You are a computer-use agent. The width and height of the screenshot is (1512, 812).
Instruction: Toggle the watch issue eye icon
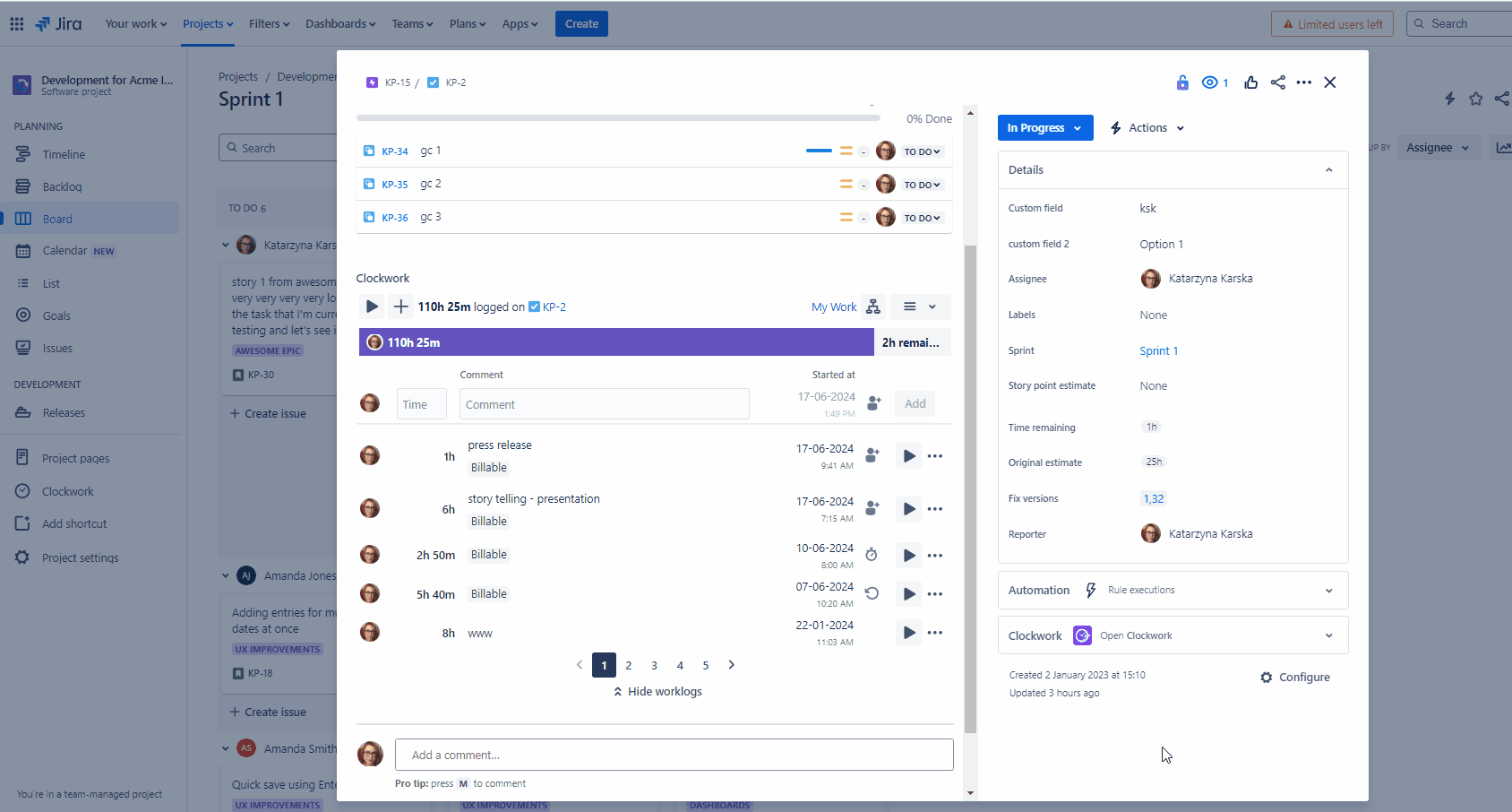click(x=1210, y=82)
